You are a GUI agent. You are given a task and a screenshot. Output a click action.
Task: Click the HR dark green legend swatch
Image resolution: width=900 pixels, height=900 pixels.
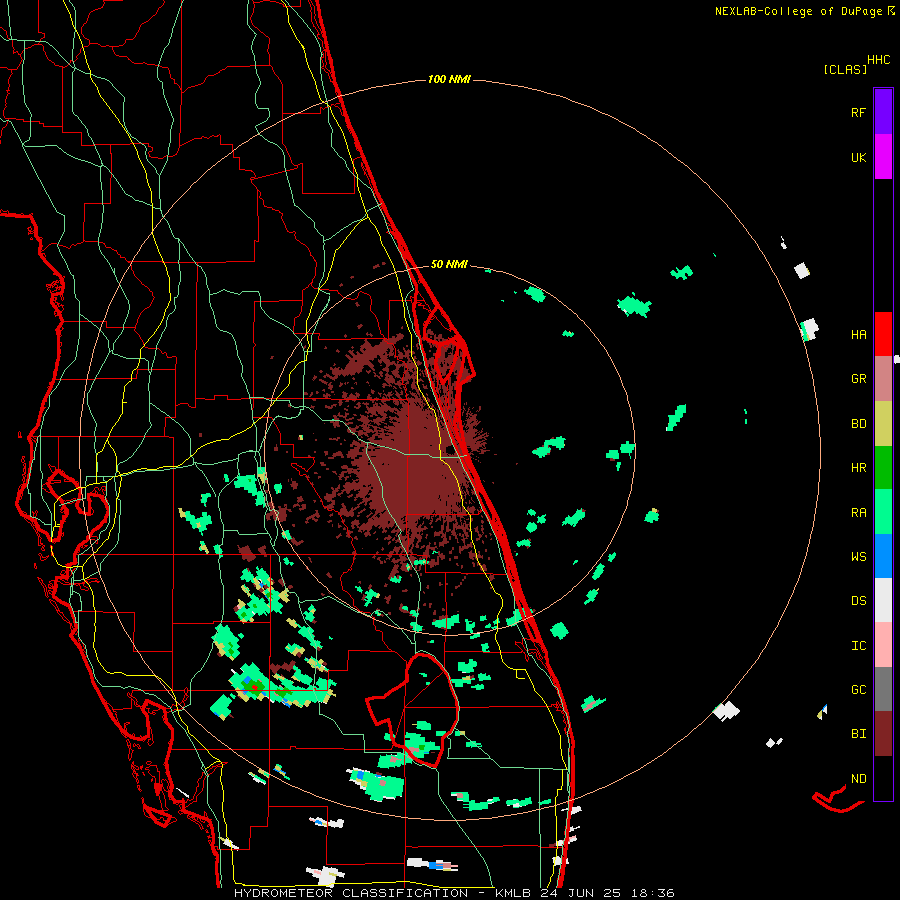pos(883,468)
